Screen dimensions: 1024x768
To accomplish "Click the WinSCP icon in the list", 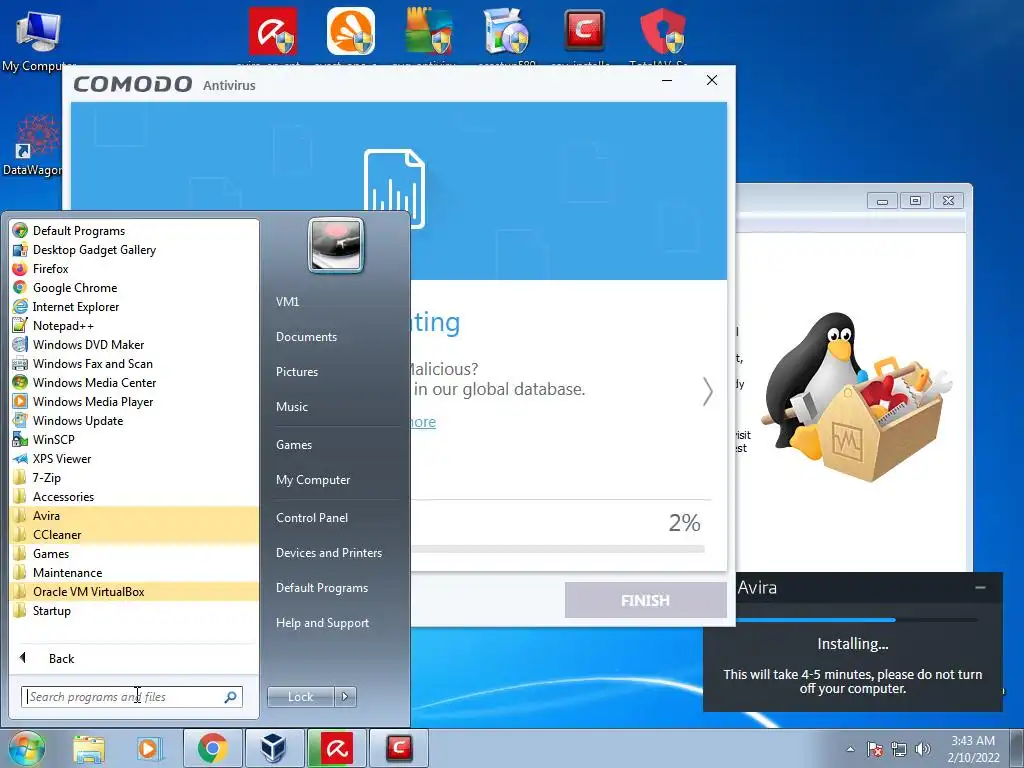I will coord(20,439).
